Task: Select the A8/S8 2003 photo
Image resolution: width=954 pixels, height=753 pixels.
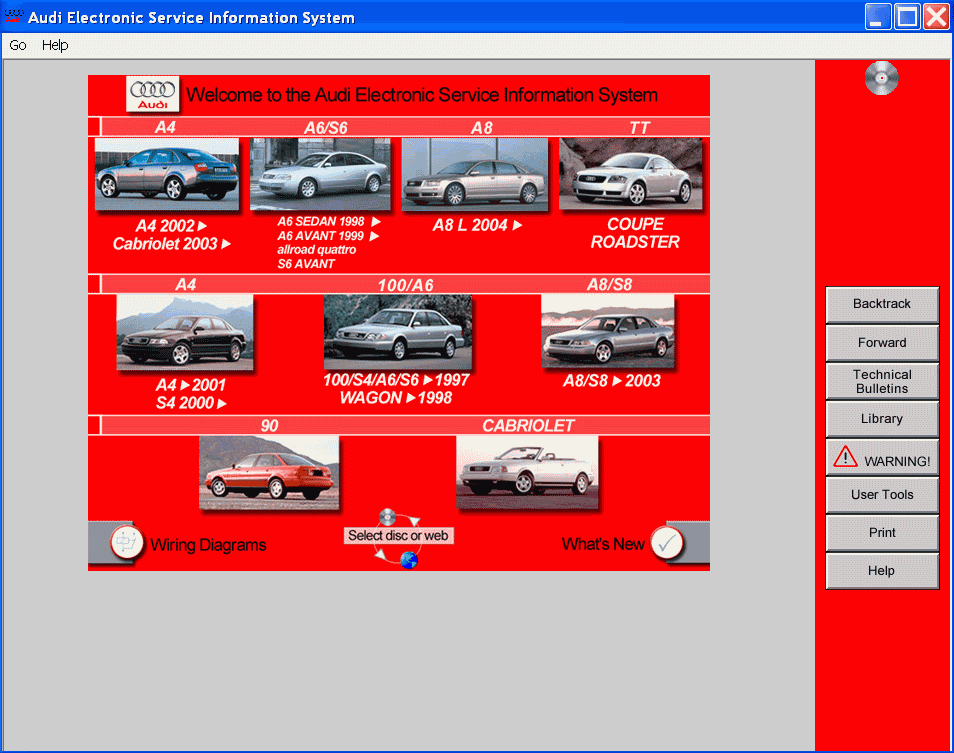Action: [608, 332]
